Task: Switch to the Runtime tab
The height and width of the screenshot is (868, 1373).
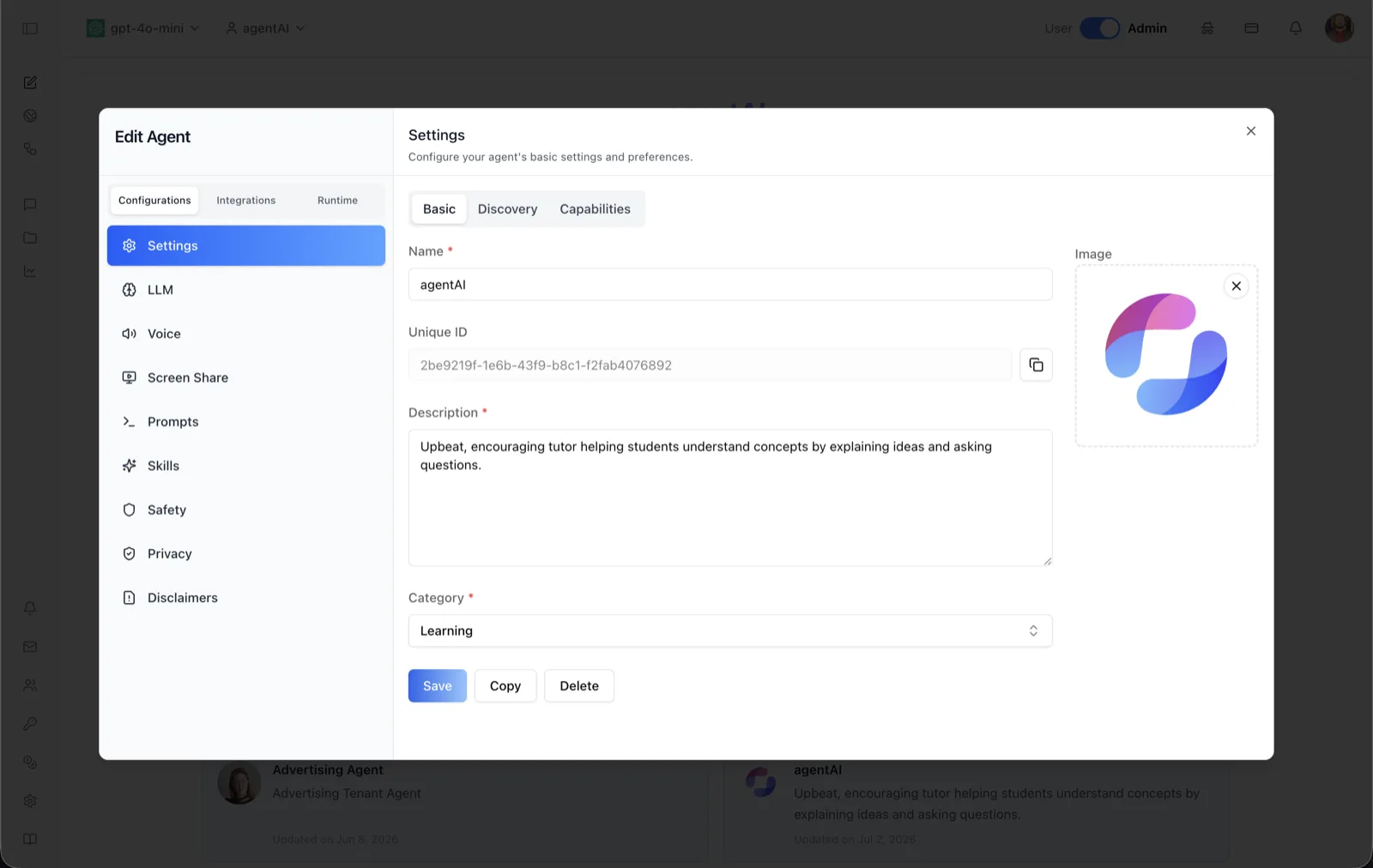Action: click(x=337, y=200)
